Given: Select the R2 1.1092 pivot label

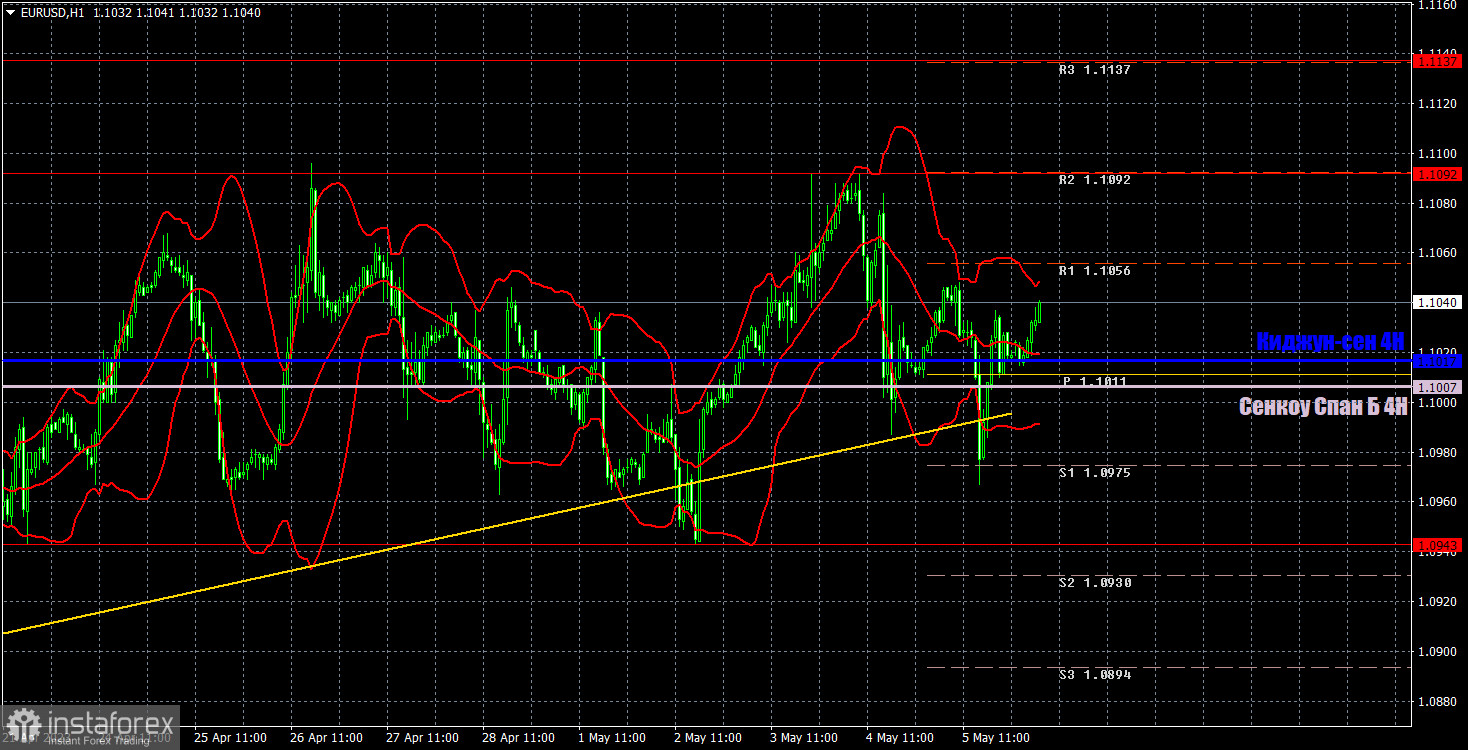Looking at the screenshot, I should point(1095,180).
